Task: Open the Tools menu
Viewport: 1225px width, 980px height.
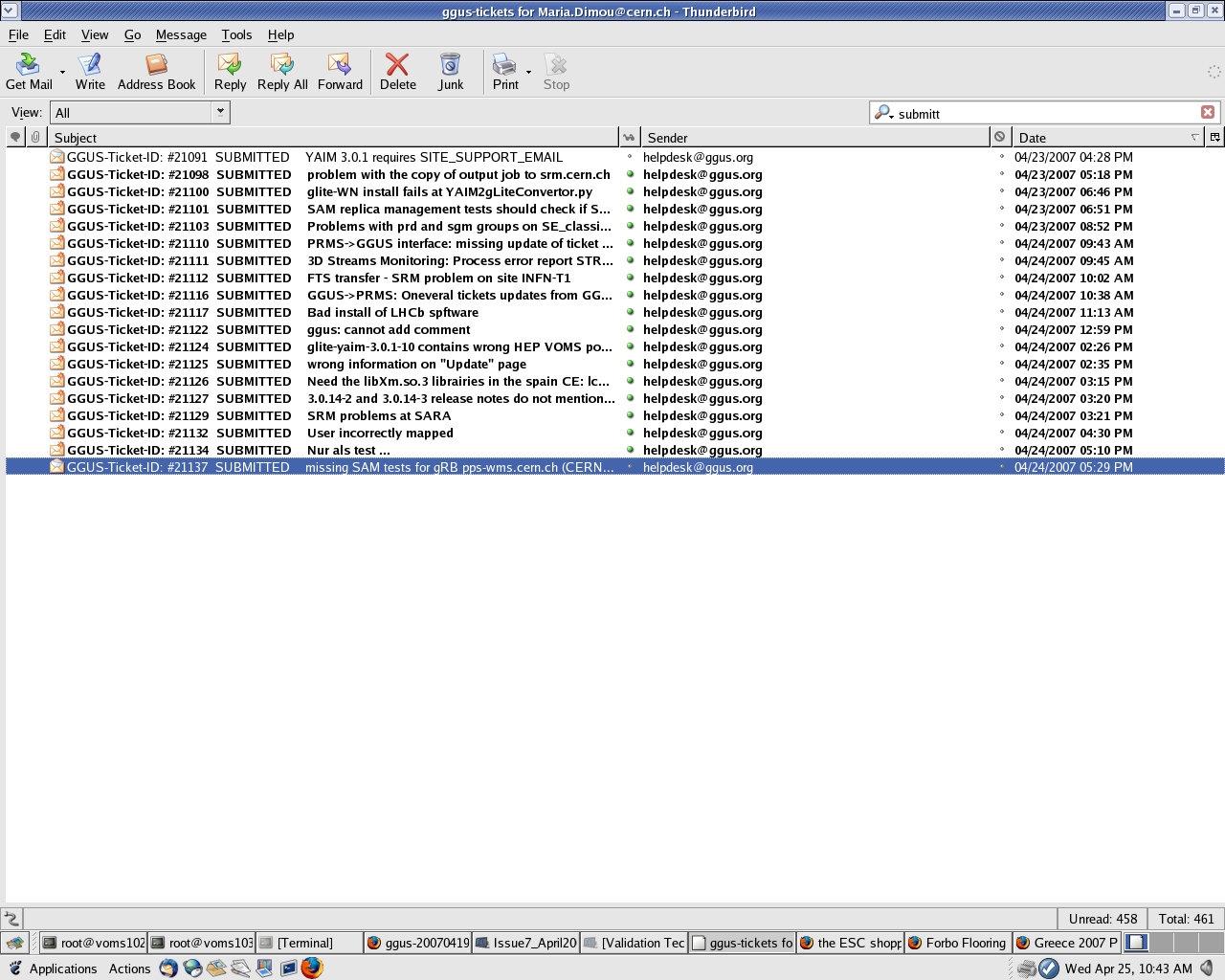Action: tap(236, 34)
